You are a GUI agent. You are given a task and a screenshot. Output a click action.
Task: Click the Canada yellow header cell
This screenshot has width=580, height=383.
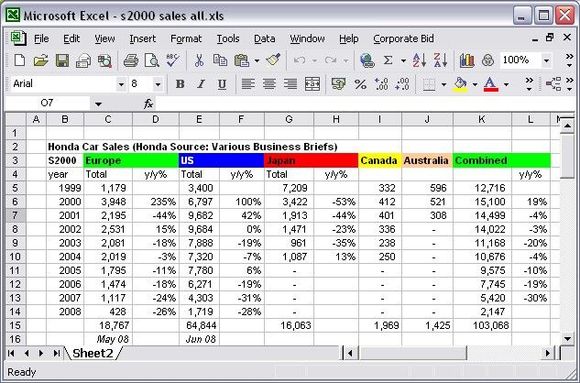380,161
